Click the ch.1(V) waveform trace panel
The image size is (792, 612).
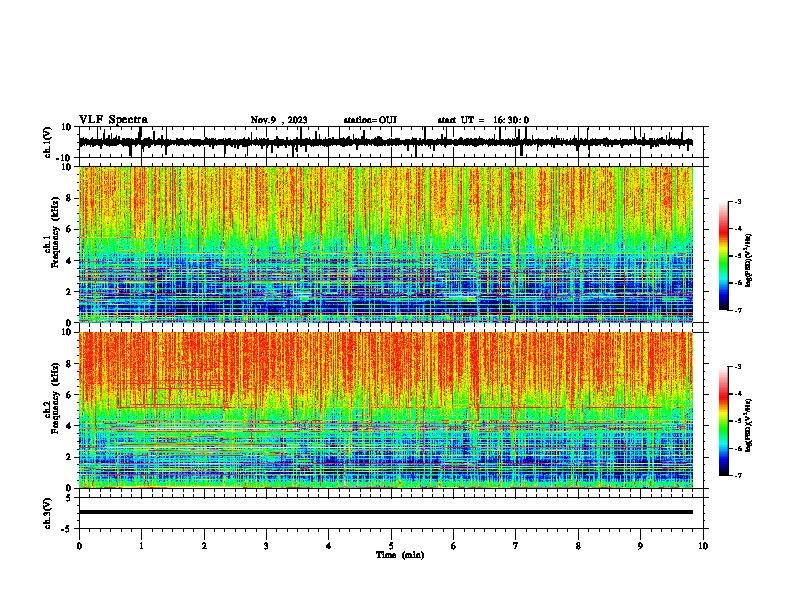393,142
